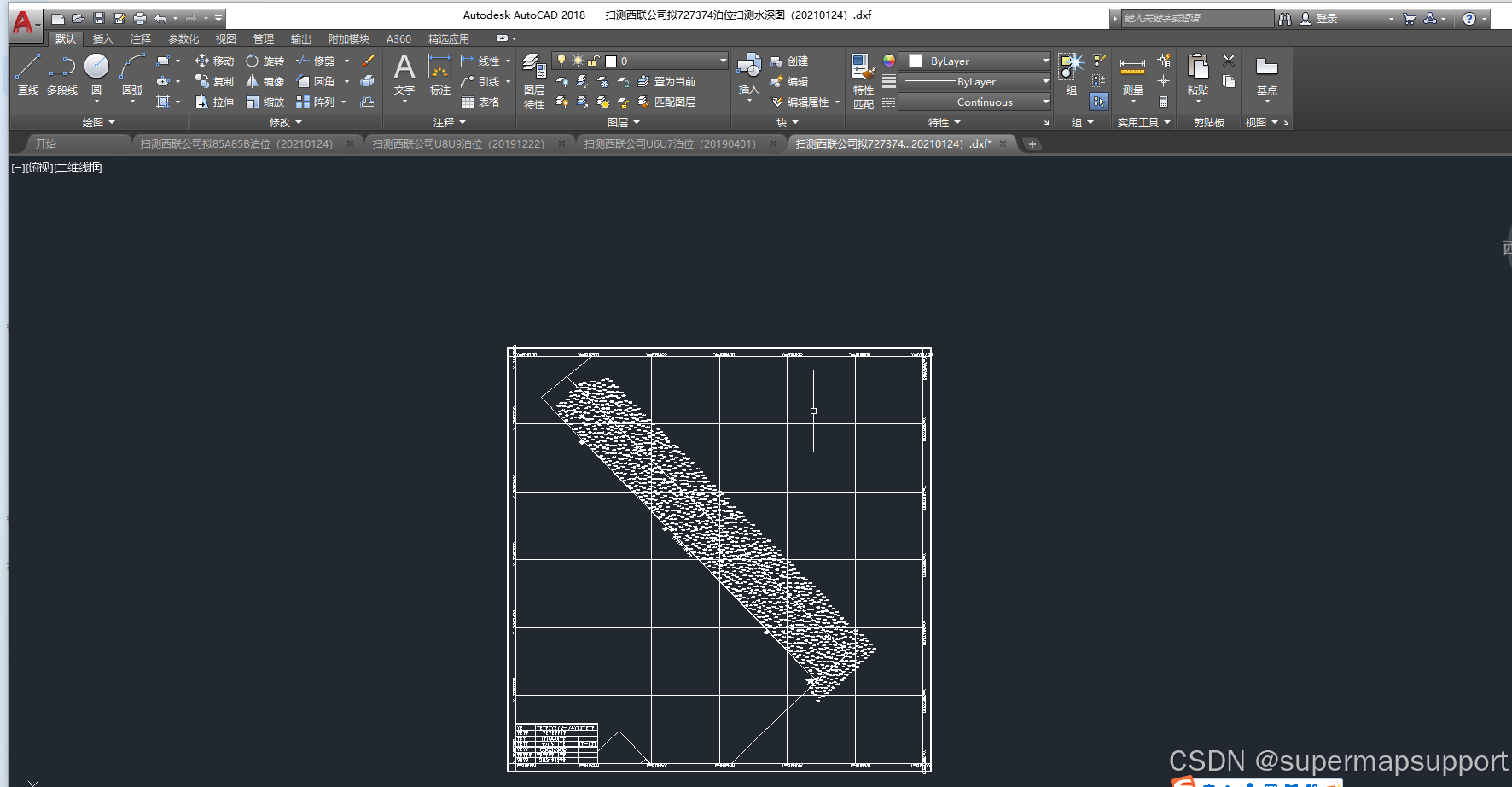The image size is (1512, 787).
Task: Click the 圆角 (Fillet) tool
Action: 315,81
